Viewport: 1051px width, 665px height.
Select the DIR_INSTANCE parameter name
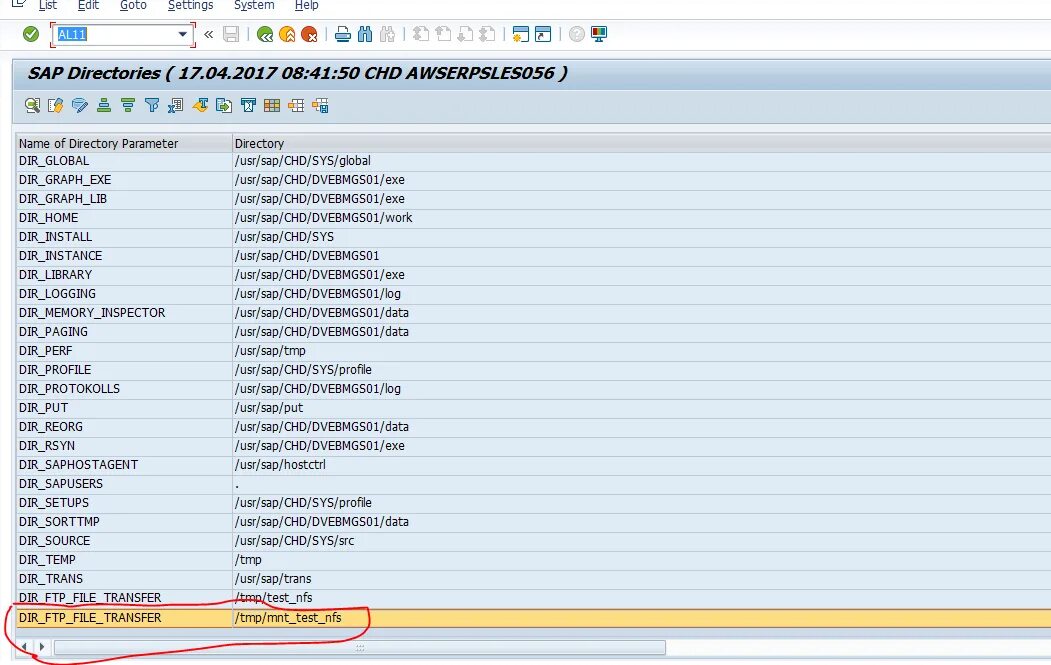pyautogui.click(x=61, y=256)
